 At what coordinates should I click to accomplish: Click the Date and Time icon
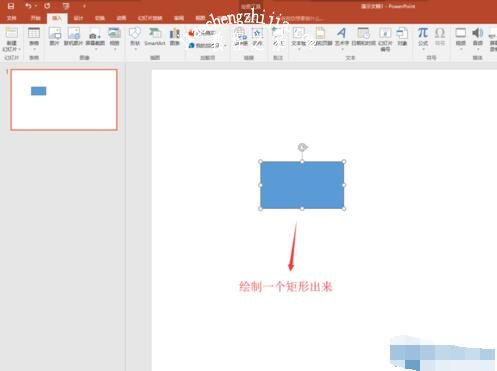363,33
